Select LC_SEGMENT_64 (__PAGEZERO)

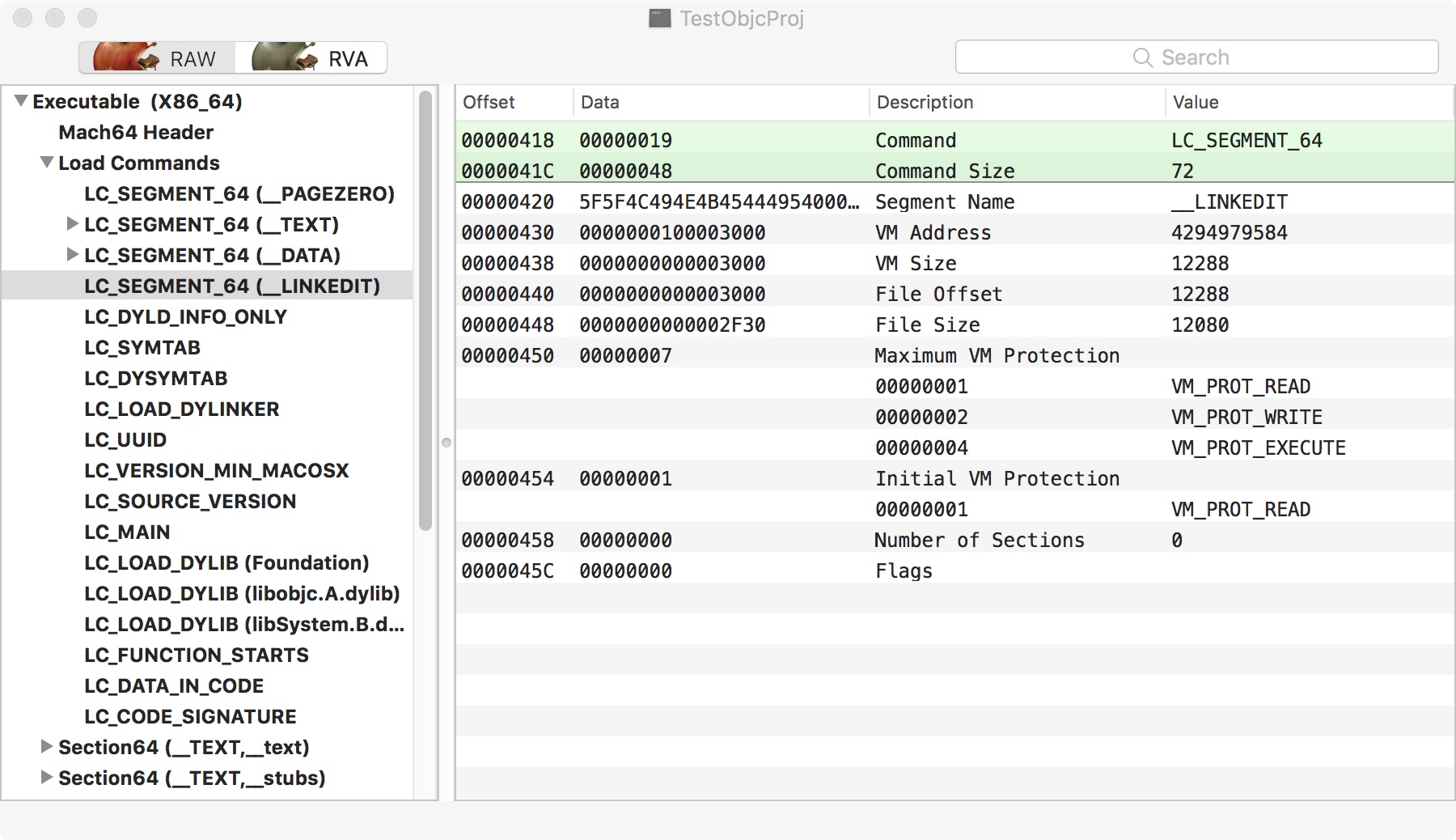[x=239, y=193]
